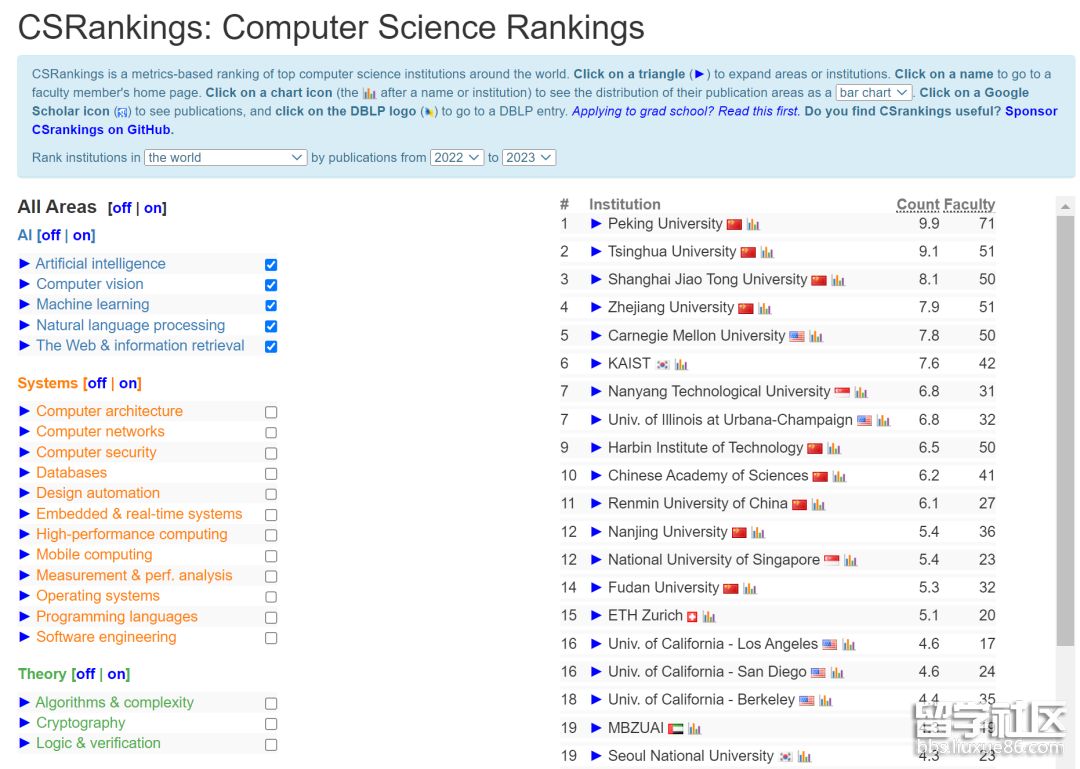The width and height of the screenshot is (1080, 769).
Task: Expand the Artificial intelligence area triangle
Action: [24, 263]
